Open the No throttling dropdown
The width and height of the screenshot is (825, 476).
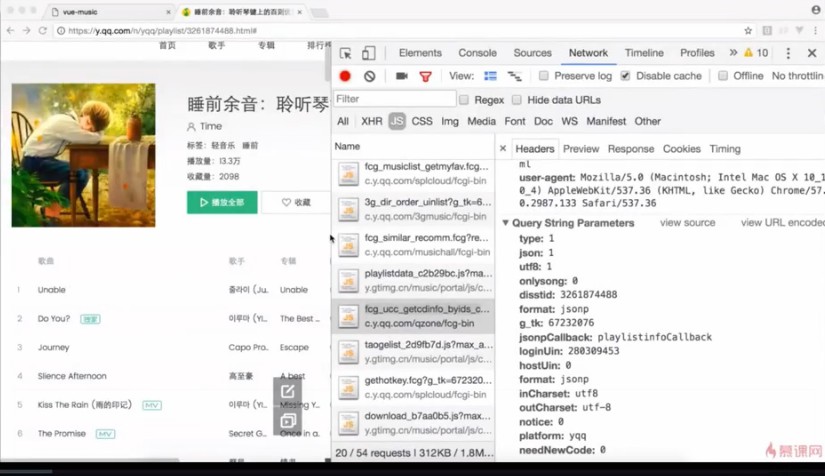click(x=797, y=76)
